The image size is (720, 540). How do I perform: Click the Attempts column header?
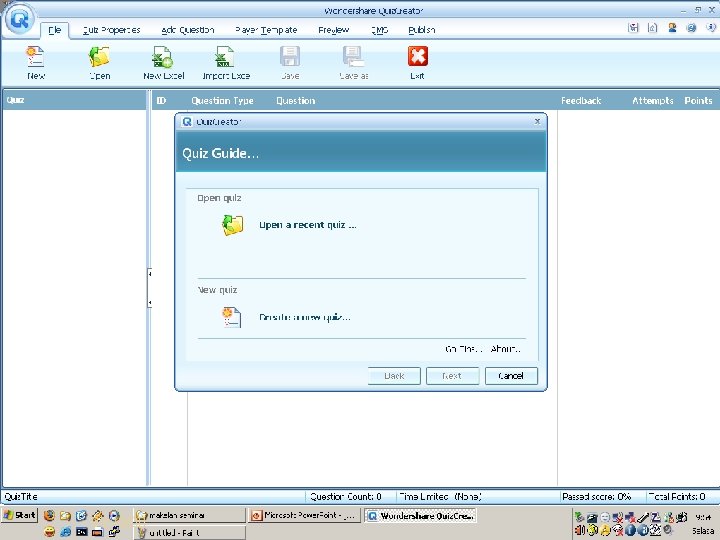(652, 101)
